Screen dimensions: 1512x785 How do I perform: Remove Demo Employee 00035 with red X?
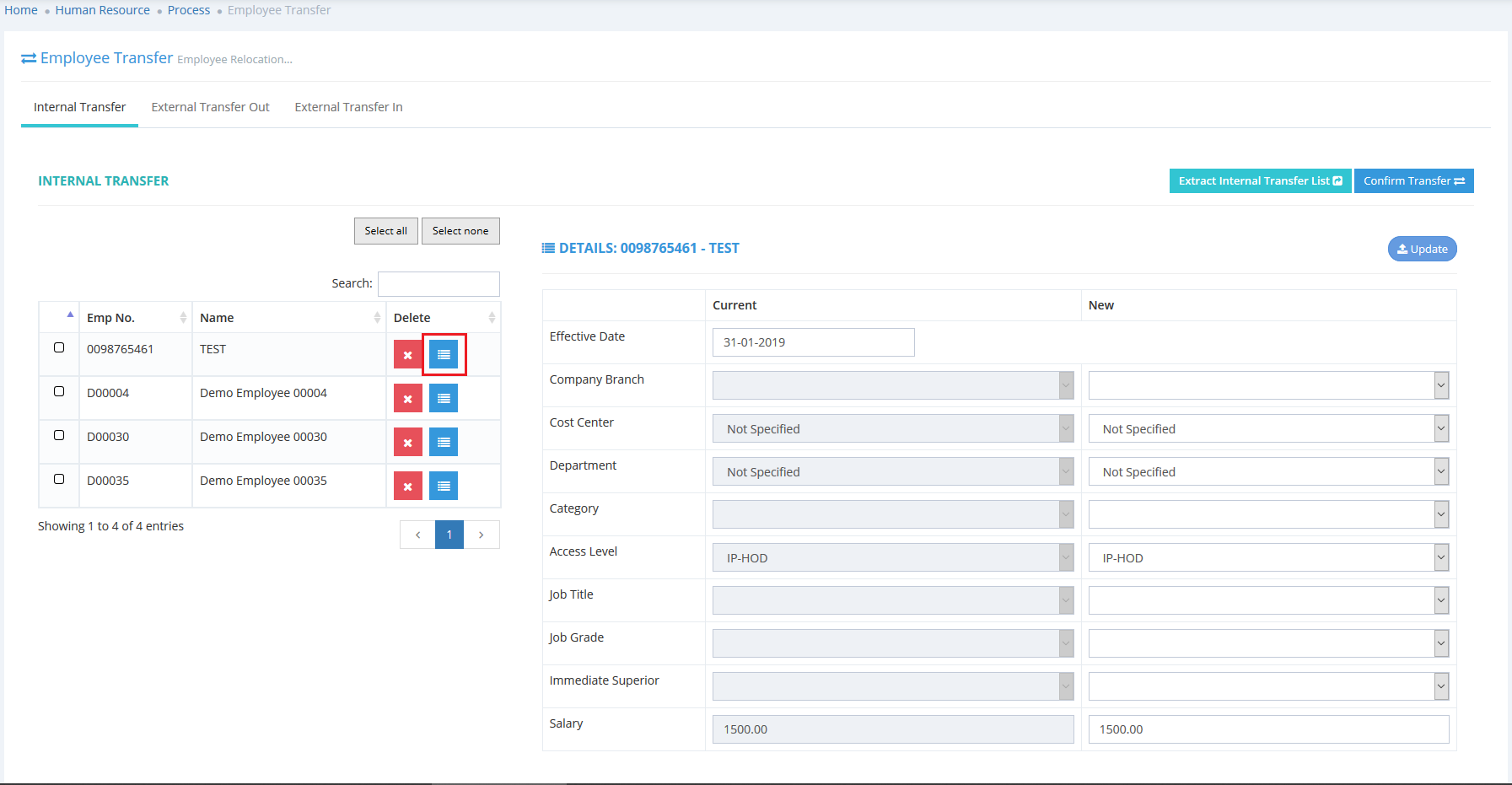pos(407,487)
